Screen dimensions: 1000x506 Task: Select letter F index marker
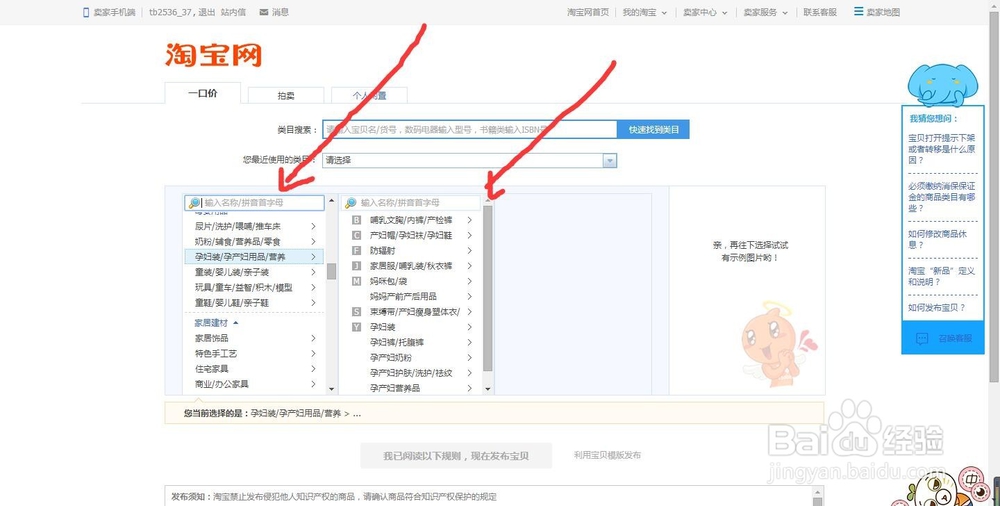point(357,251)
